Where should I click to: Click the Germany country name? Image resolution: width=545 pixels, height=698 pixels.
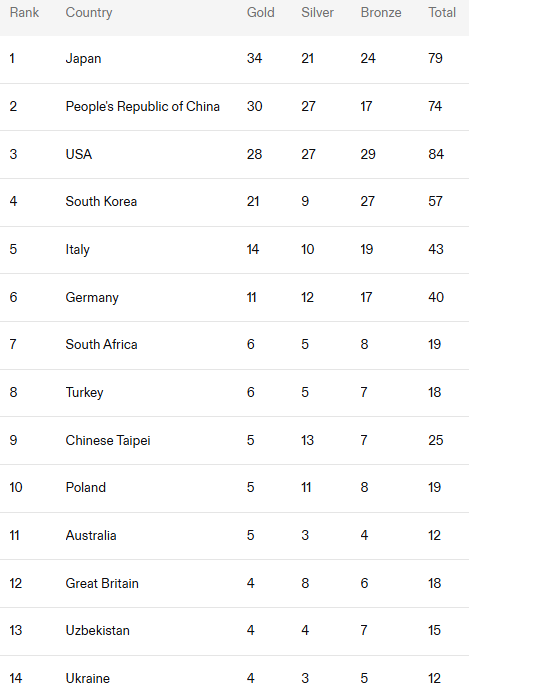click(92, 297)
